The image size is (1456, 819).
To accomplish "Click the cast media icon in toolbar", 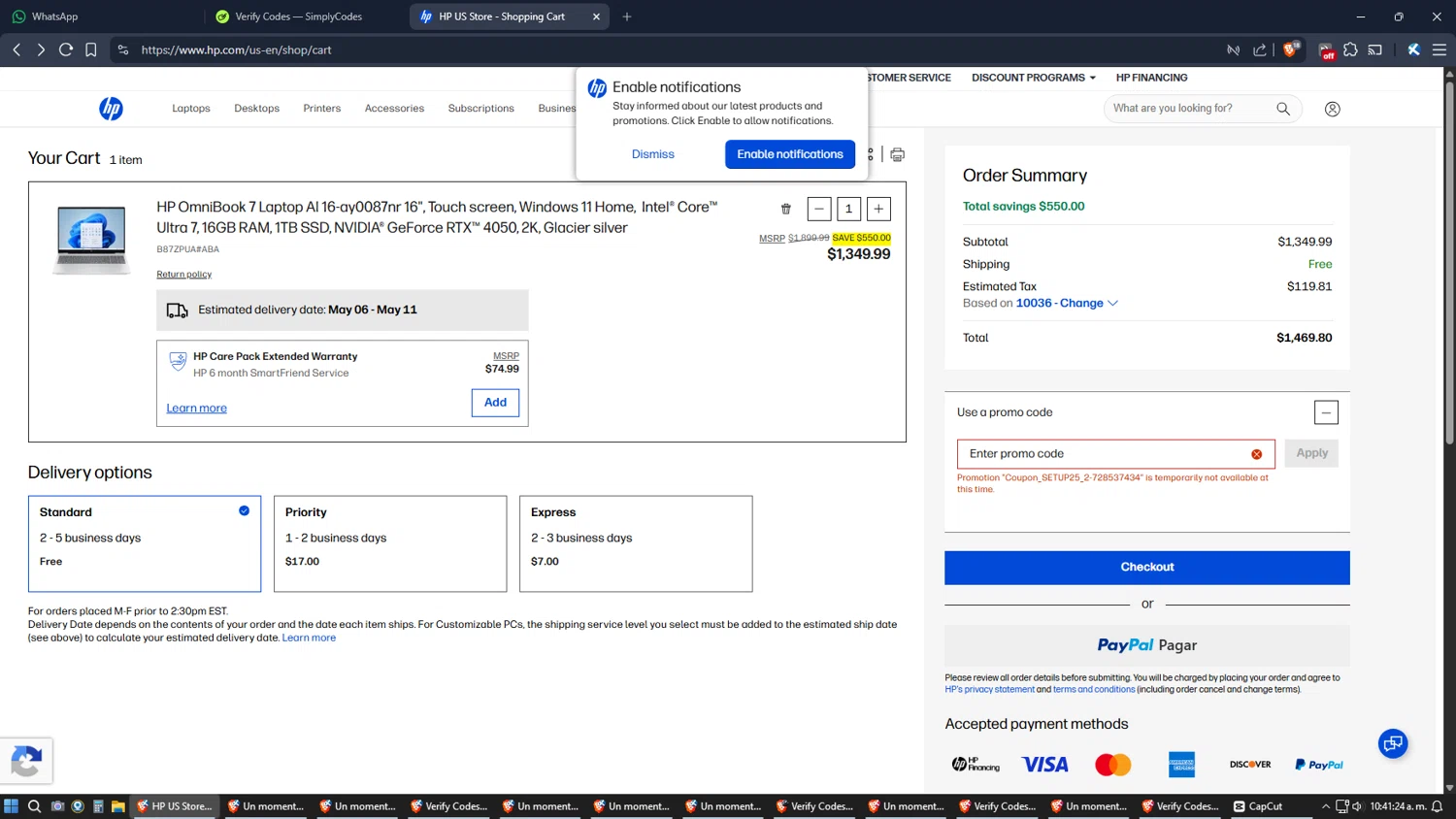I will (1375, 49).
